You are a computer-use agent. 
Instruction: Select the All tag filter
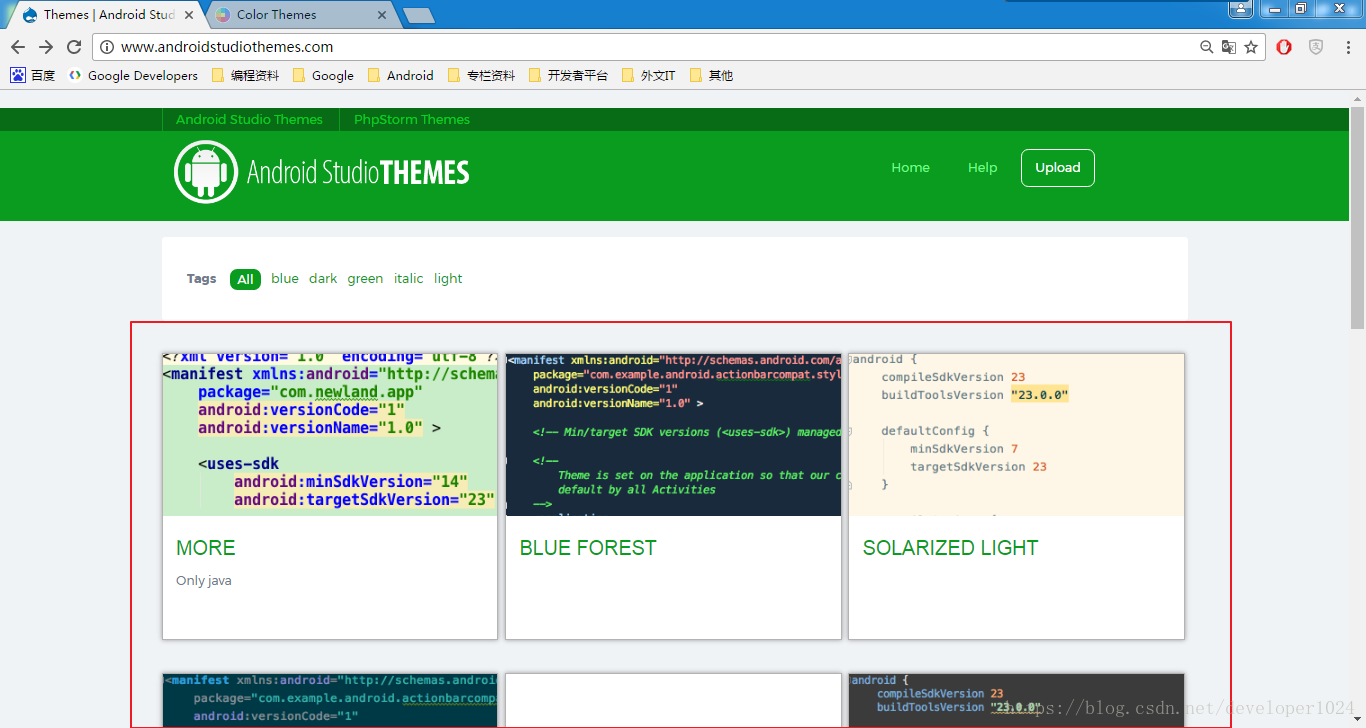245,279
